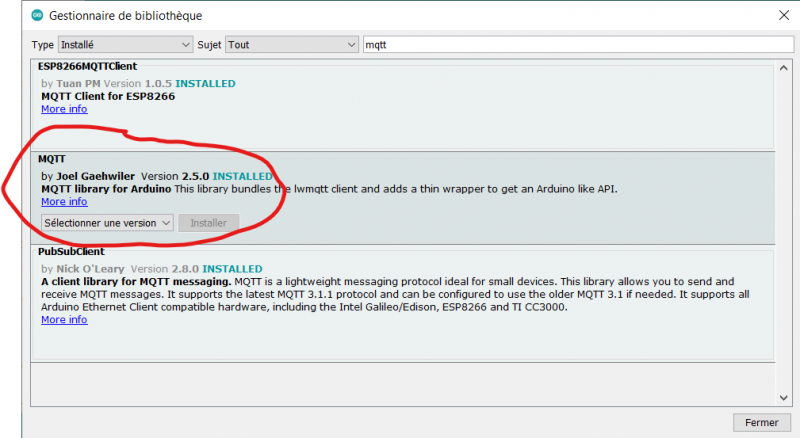
Task: Close the Gestionnaire de bibliothèque dialog
Action: point(784,15)
